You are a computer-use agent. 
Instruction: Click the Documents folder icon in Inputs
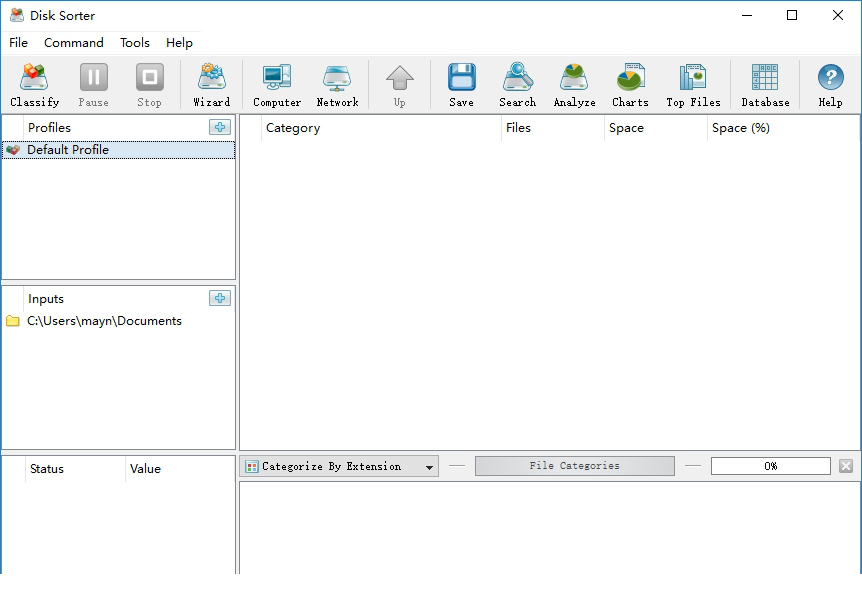(13, 321)
